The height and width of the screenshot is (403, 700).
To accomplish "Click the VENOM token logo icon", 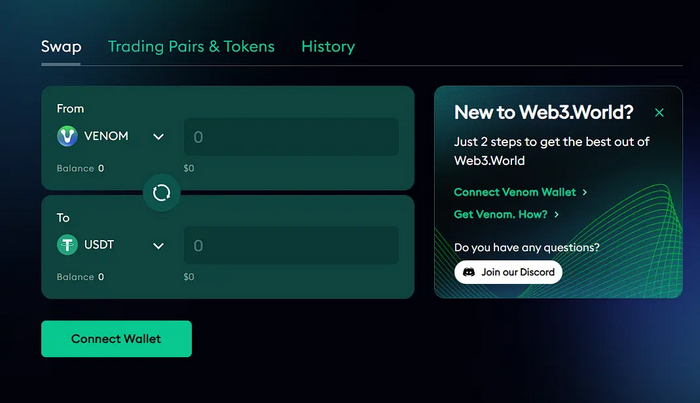I will (x=68, y=136).
